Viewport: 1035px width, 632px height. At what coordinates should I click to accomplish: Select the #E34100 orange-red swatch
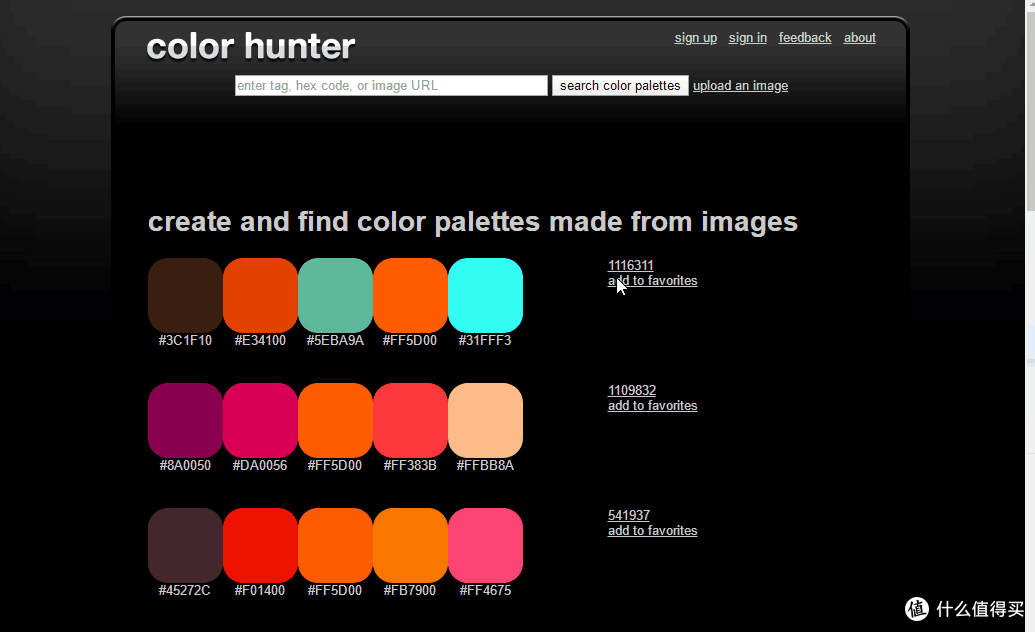click(260, 295)
